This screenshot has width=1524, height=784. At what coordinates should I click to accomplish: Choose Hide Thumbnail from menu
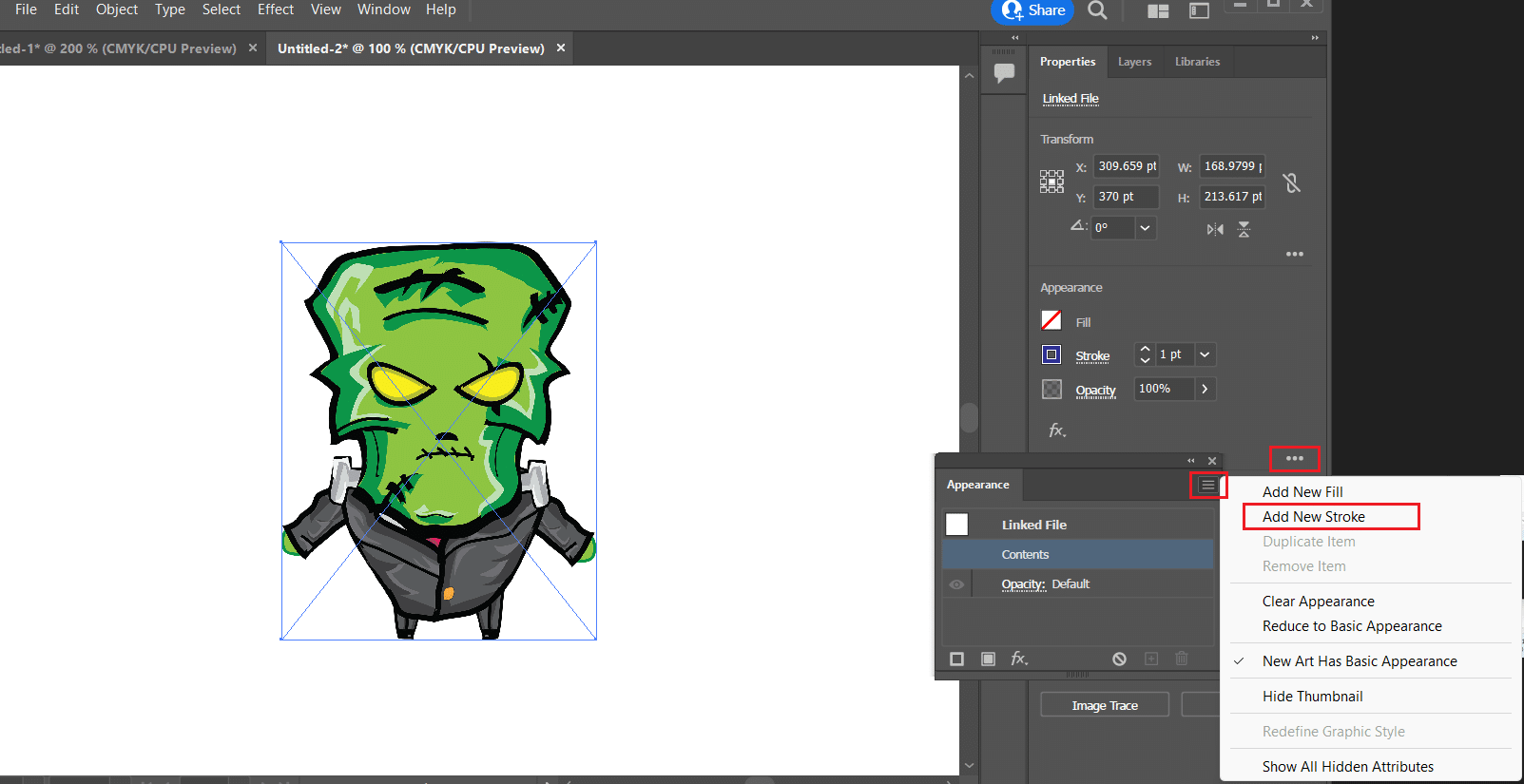[x=1312, y=697]
